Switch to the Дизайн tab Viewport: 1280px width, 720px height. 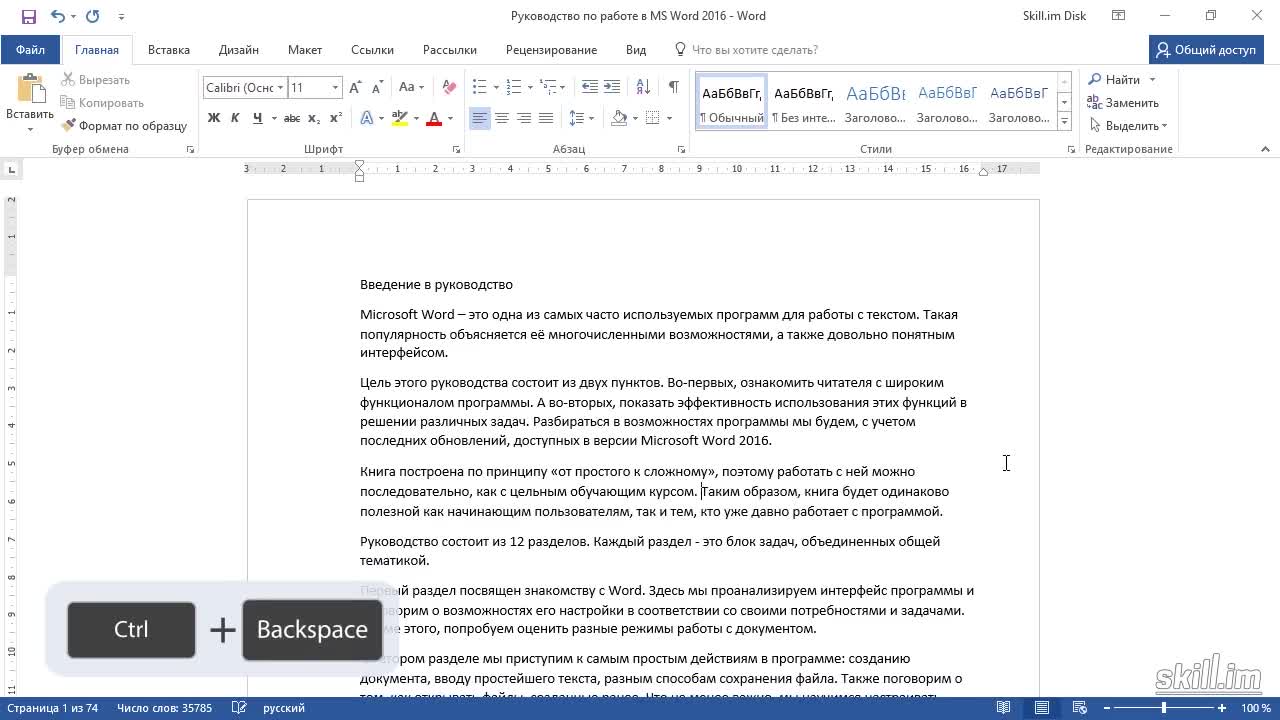click(x=239, y=50)
